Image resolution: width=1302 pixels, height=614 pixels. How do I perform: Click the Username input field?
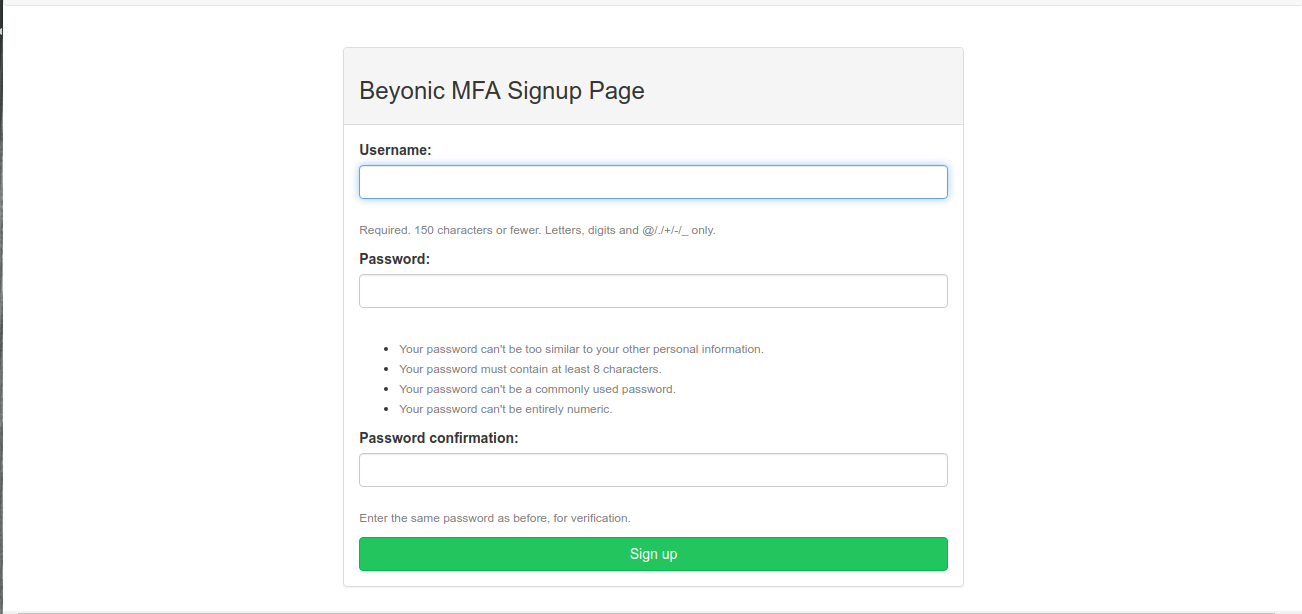point(653,182)
